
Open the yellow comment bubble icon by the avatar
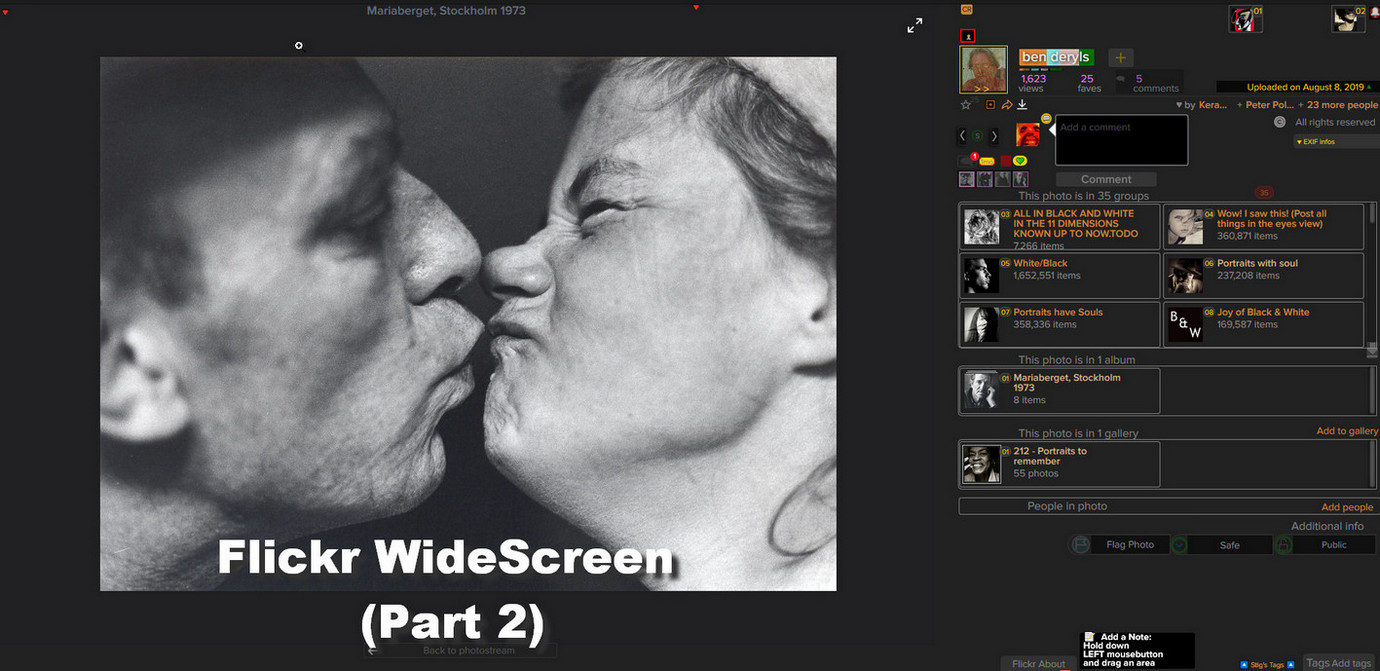tap(1046, 118)
